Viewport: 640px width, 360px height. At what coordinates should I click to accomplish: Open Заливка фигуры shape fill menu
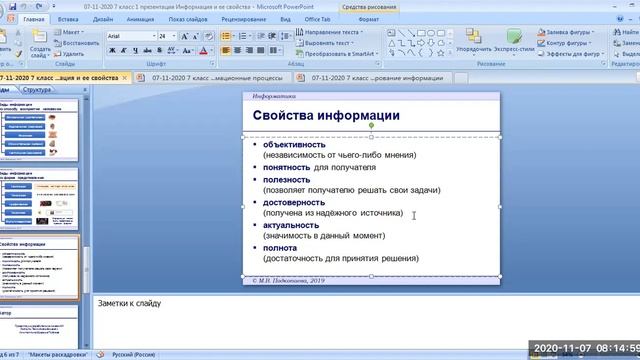566,32
